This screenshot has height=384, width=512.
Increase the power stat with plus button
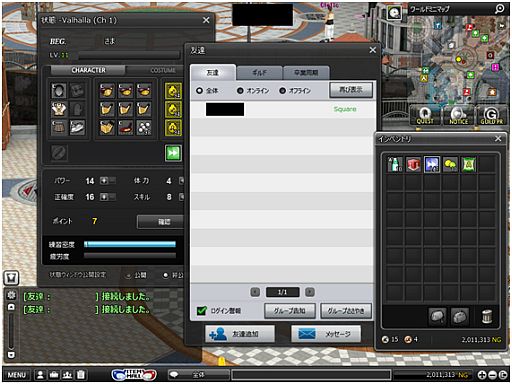pyautogui.click(x=104, y=181)
